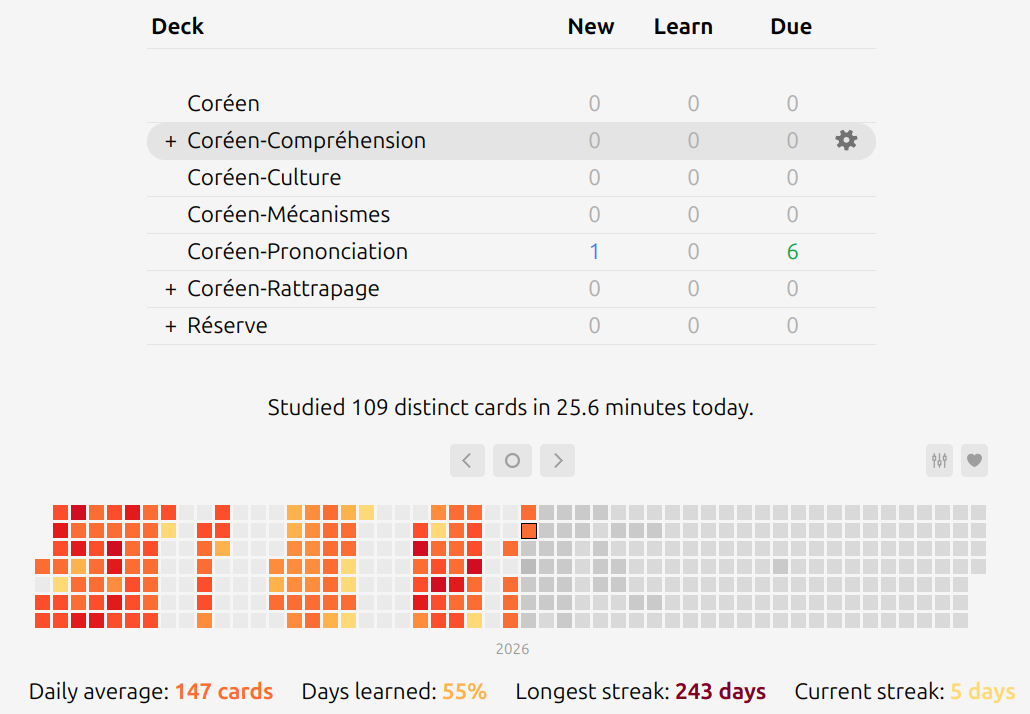Click the Deck column header
Image resolution: width=1030 pixels, height=714 pixels.
(x=177, y=26)
